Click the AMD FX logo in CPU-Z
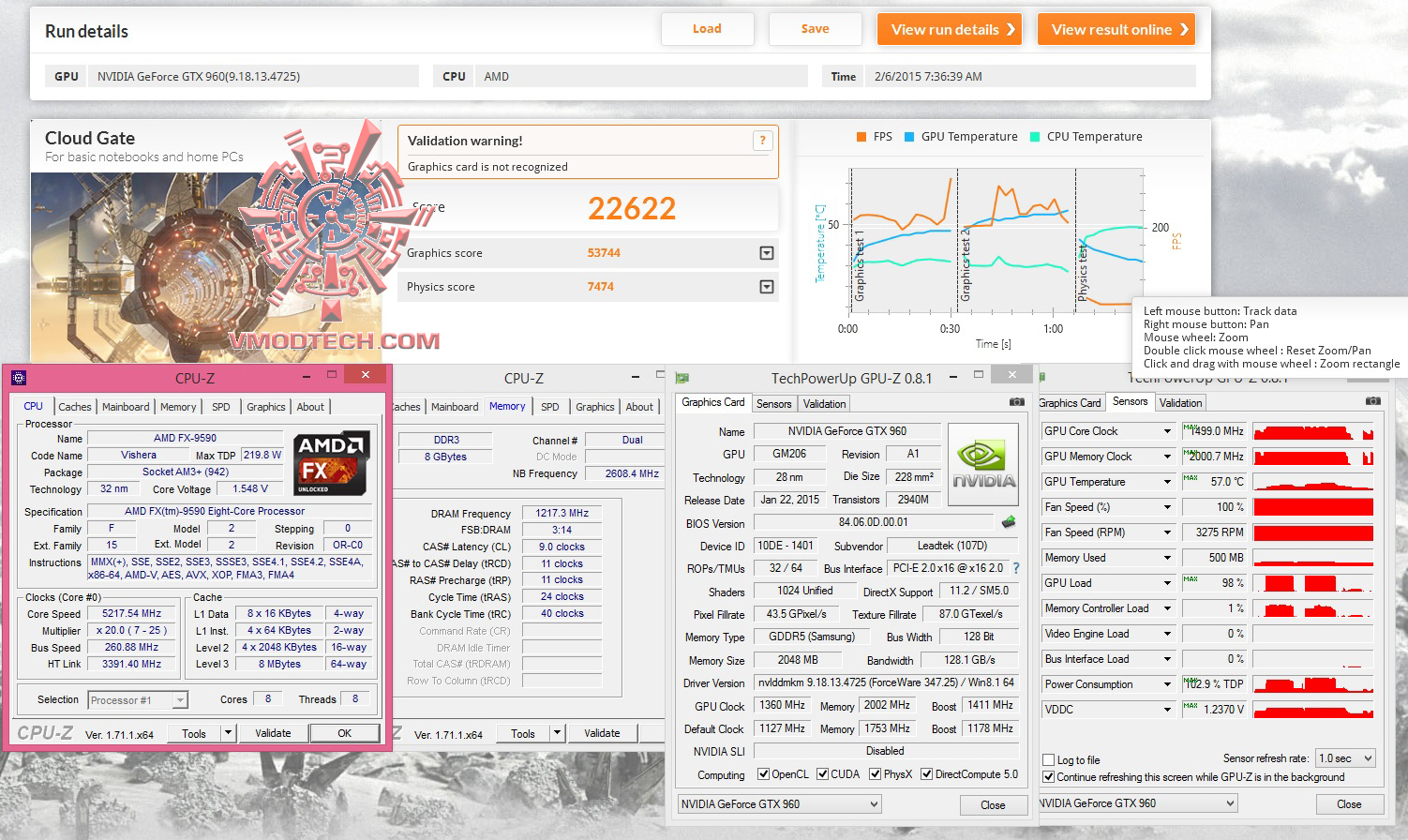This screenshot has height=840, width=1408. [x=332, y=462]
